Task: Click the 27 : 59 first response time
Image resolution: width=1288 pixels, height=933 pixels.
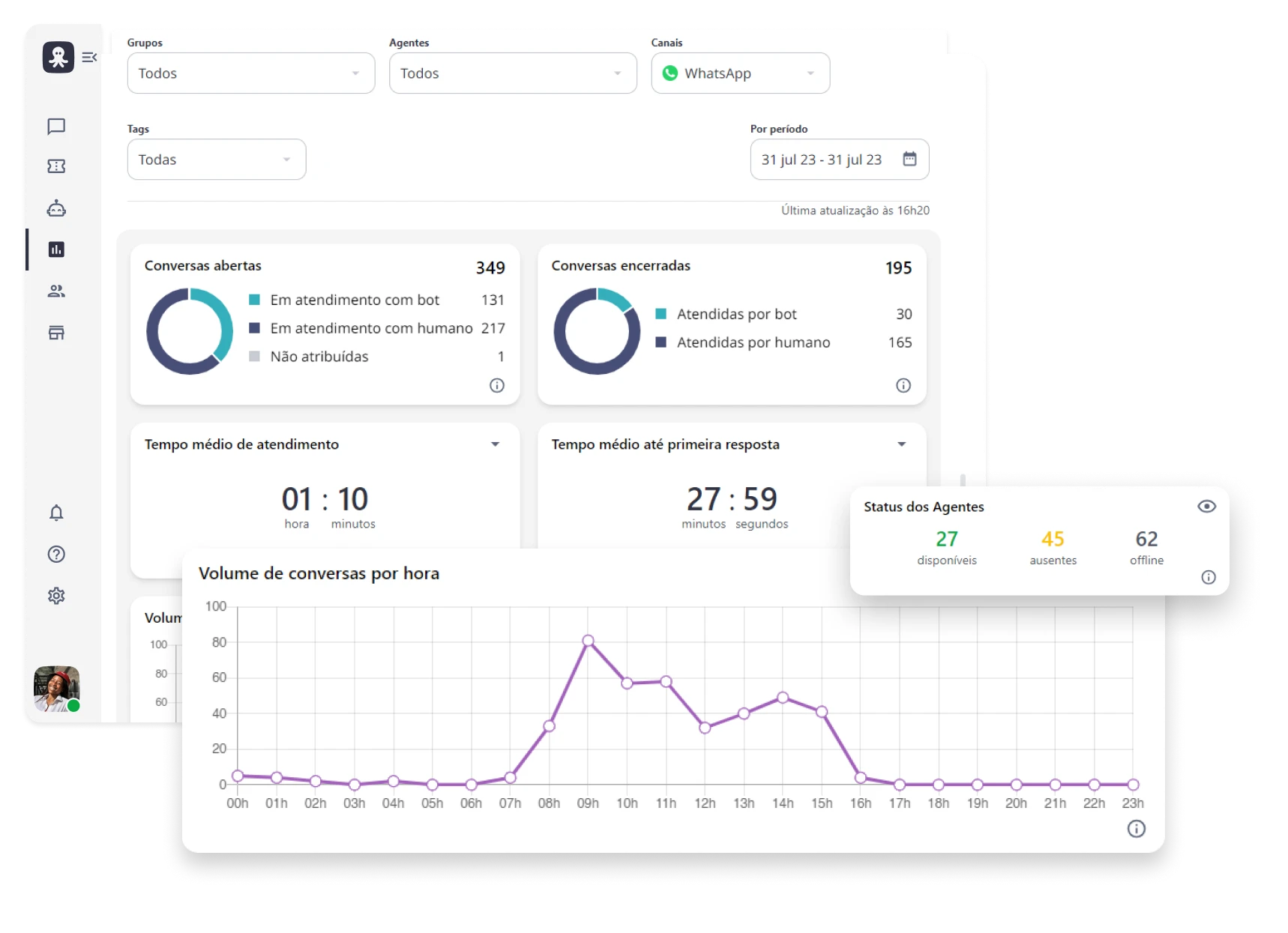Action: point(732,499)
